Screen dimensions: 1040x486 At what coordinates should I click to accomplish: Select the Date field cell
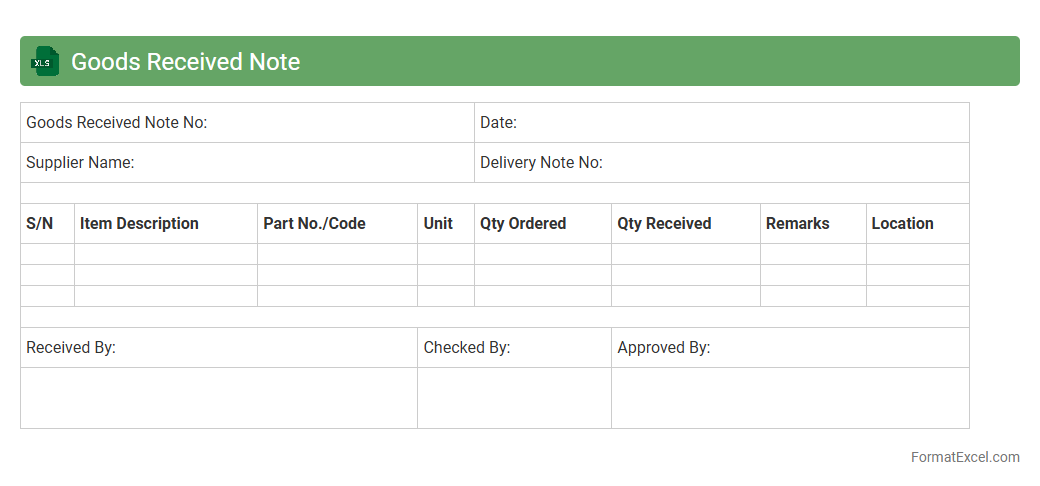[721, 123]
